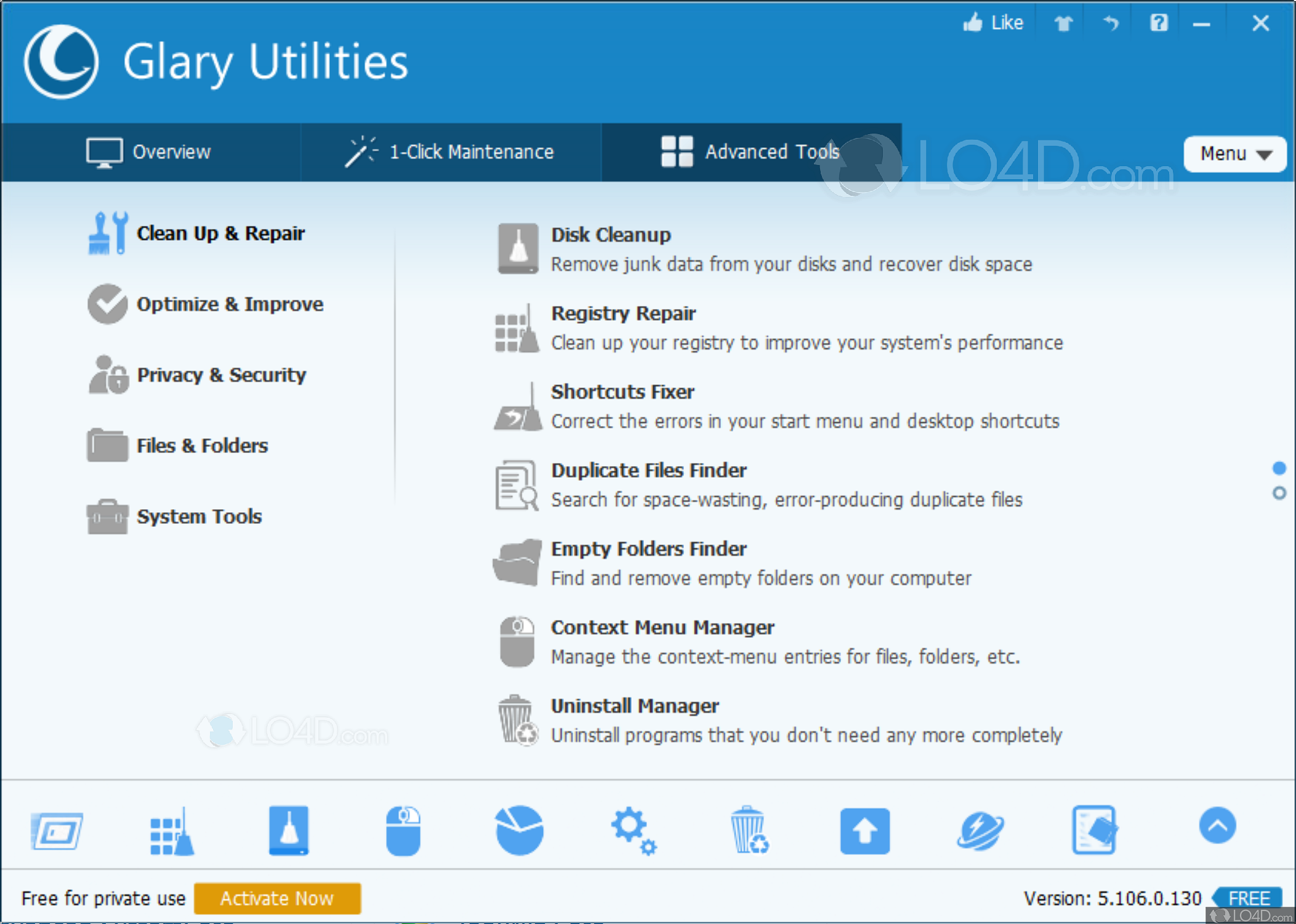This screenshot has height=924, width=1296.
Task: Launch Registry Repair
Action: pos(623,313)
